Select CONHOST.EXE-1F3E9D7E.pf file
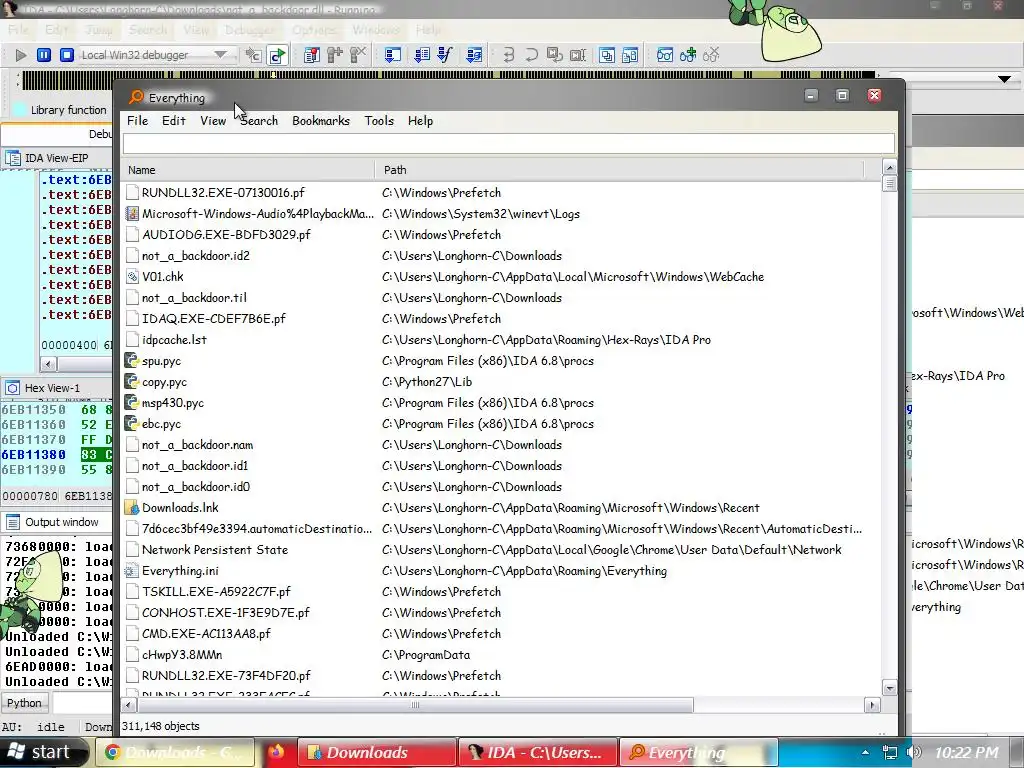 pyautogui.click(x=225, y=613)
